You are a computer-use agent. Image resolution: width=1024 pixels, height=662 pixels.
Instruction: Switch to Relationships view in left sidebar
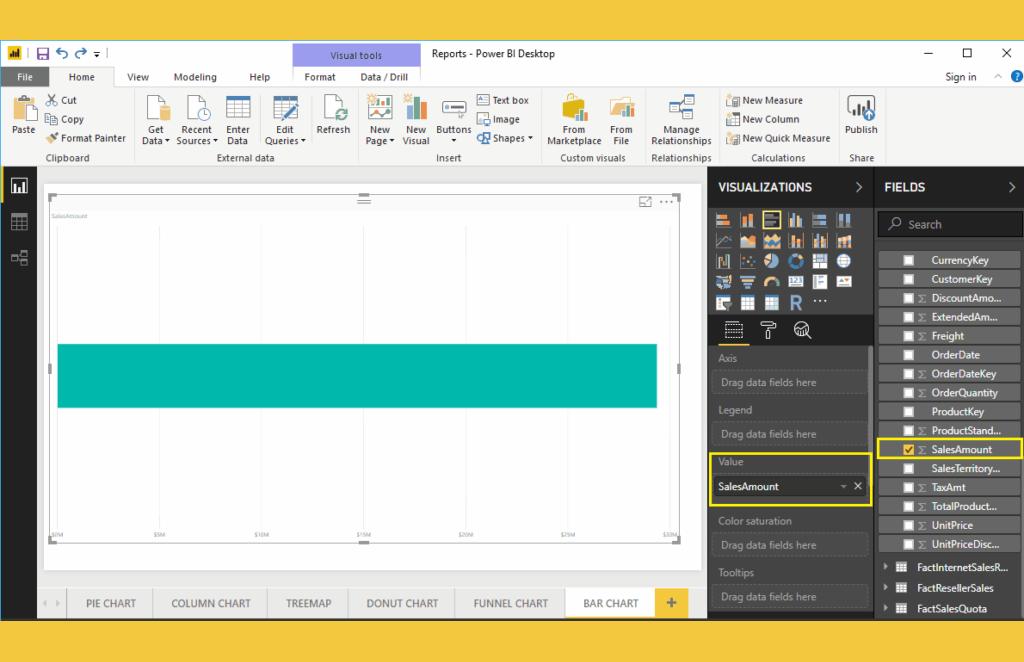click(x=19, y=257)
